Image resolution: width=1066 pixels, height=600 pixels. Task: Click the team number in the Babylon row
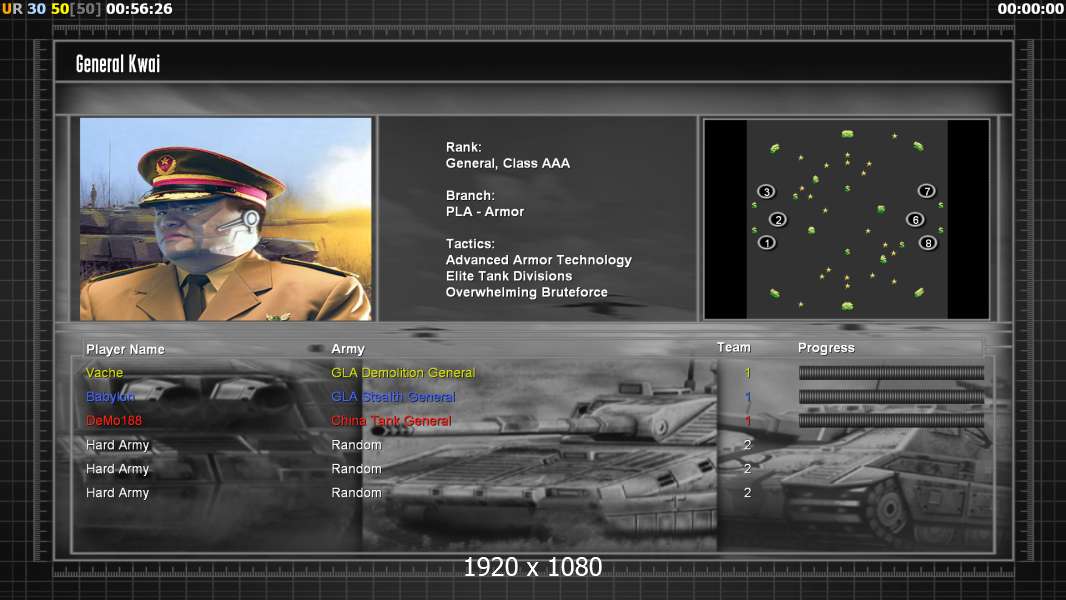tap(747, 397)
